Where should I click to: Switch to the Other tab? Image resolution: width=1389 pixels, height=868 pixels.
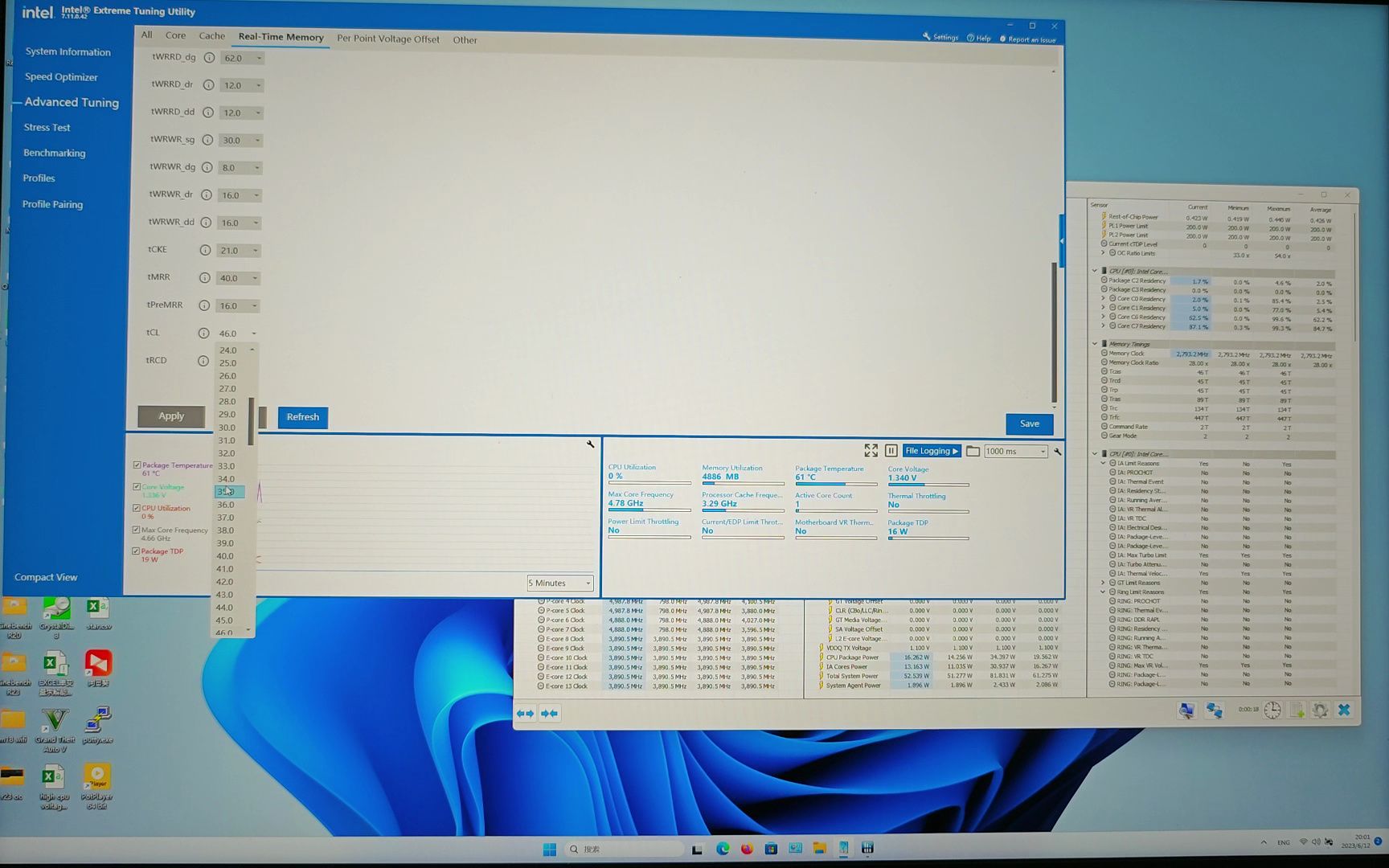(x=465, y=39)
